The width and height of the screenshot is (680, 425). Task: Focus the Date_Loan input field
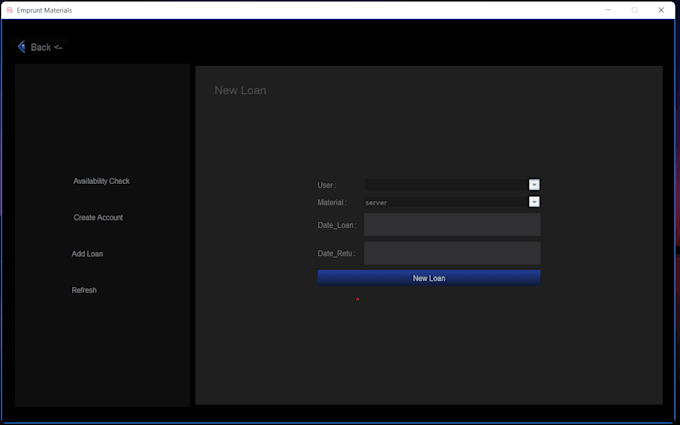click(x=452, y=225)
